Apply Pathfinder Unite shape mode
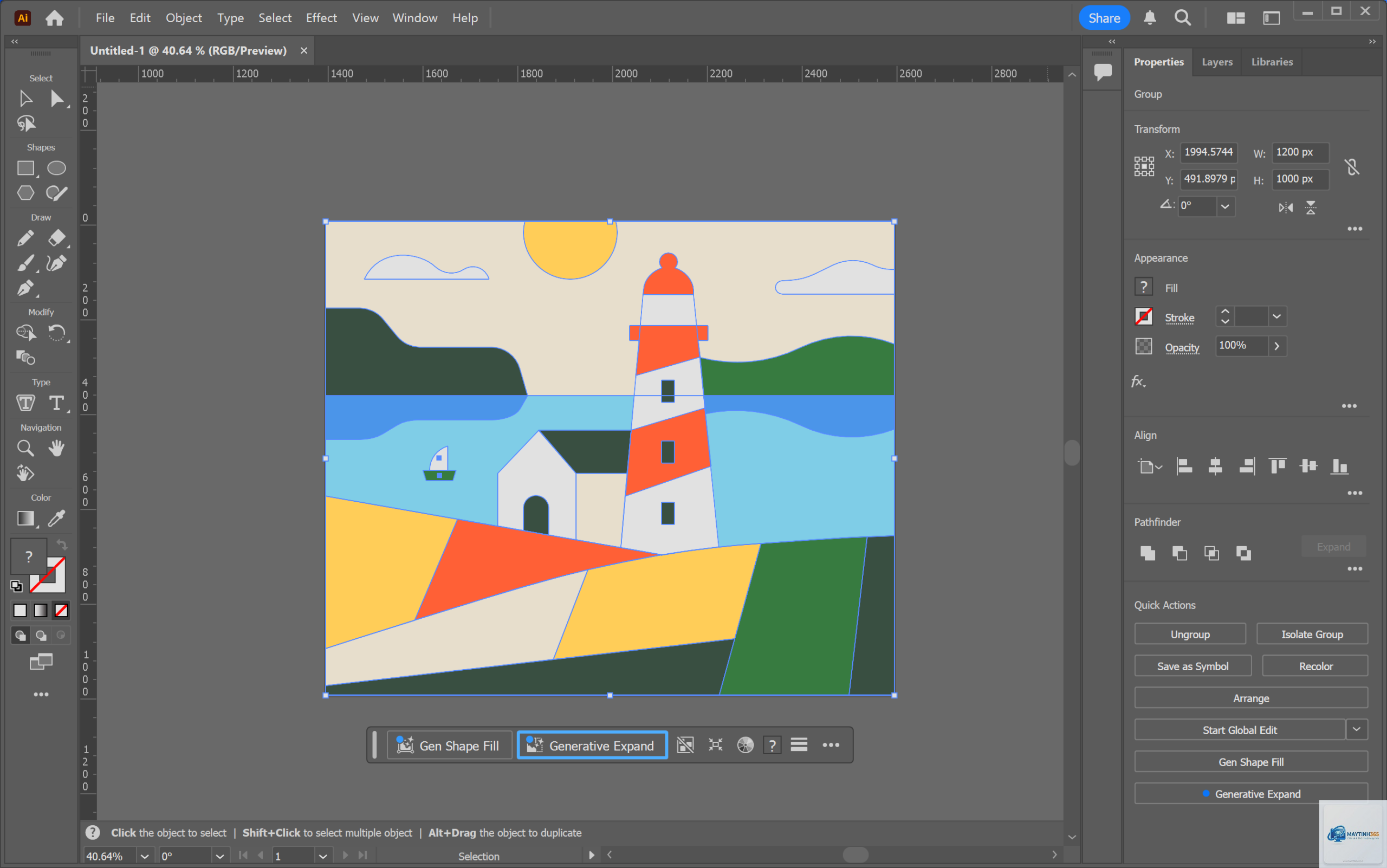Viewport: 1387px width, 868px height. pyautogui.click(x=1148, y=553)
